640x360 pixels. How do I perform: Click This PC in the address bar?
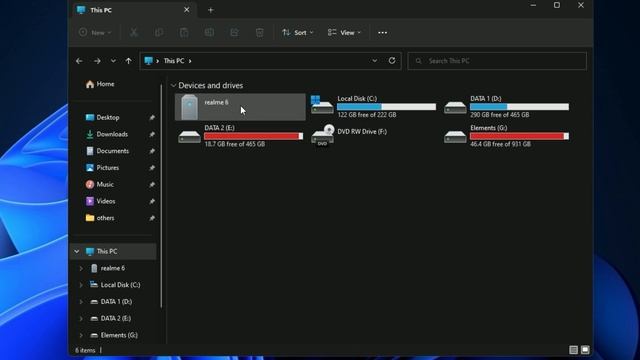pos(174,61)
